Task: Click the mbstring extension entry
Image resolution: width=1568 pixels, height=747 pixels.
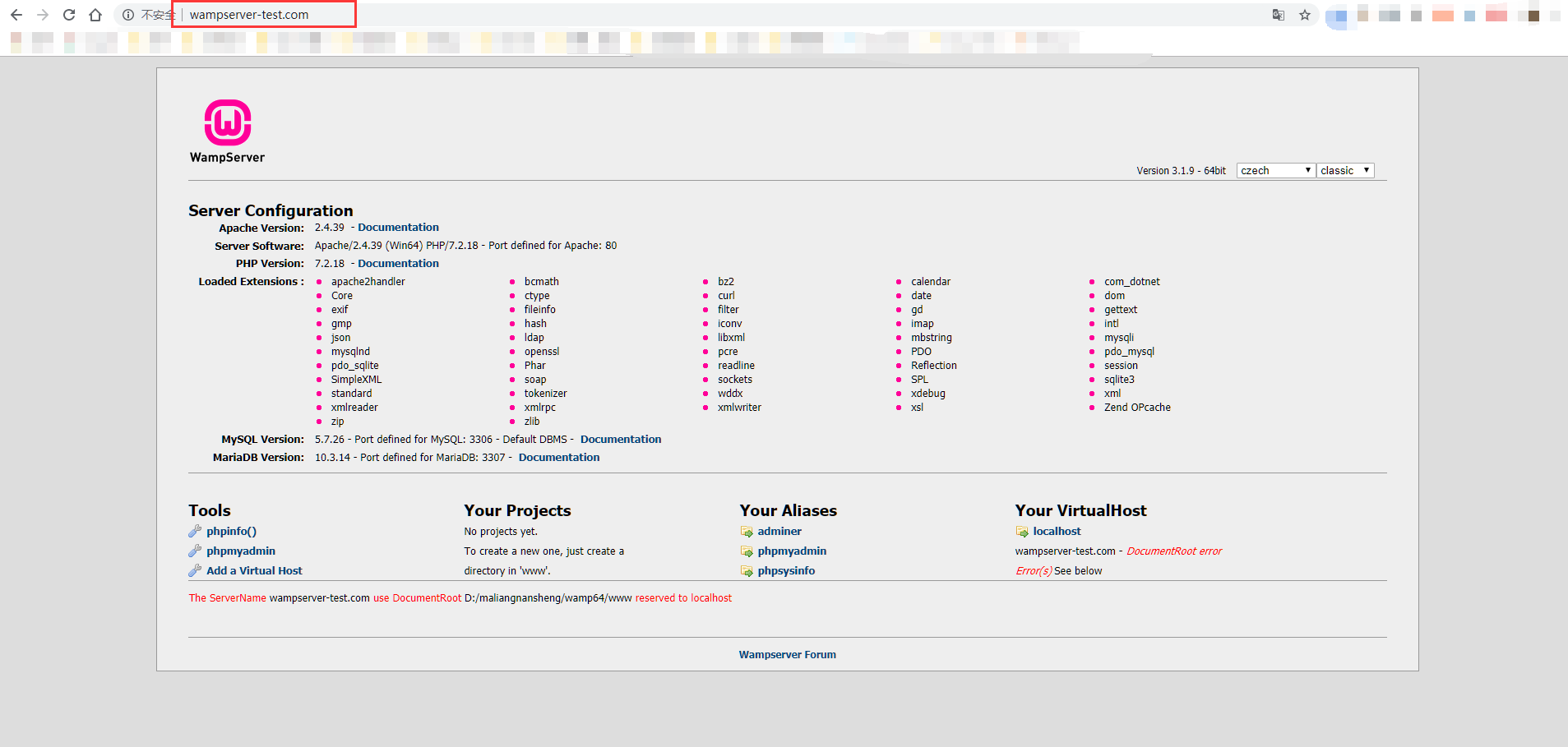Action: (x=931, y=338)
